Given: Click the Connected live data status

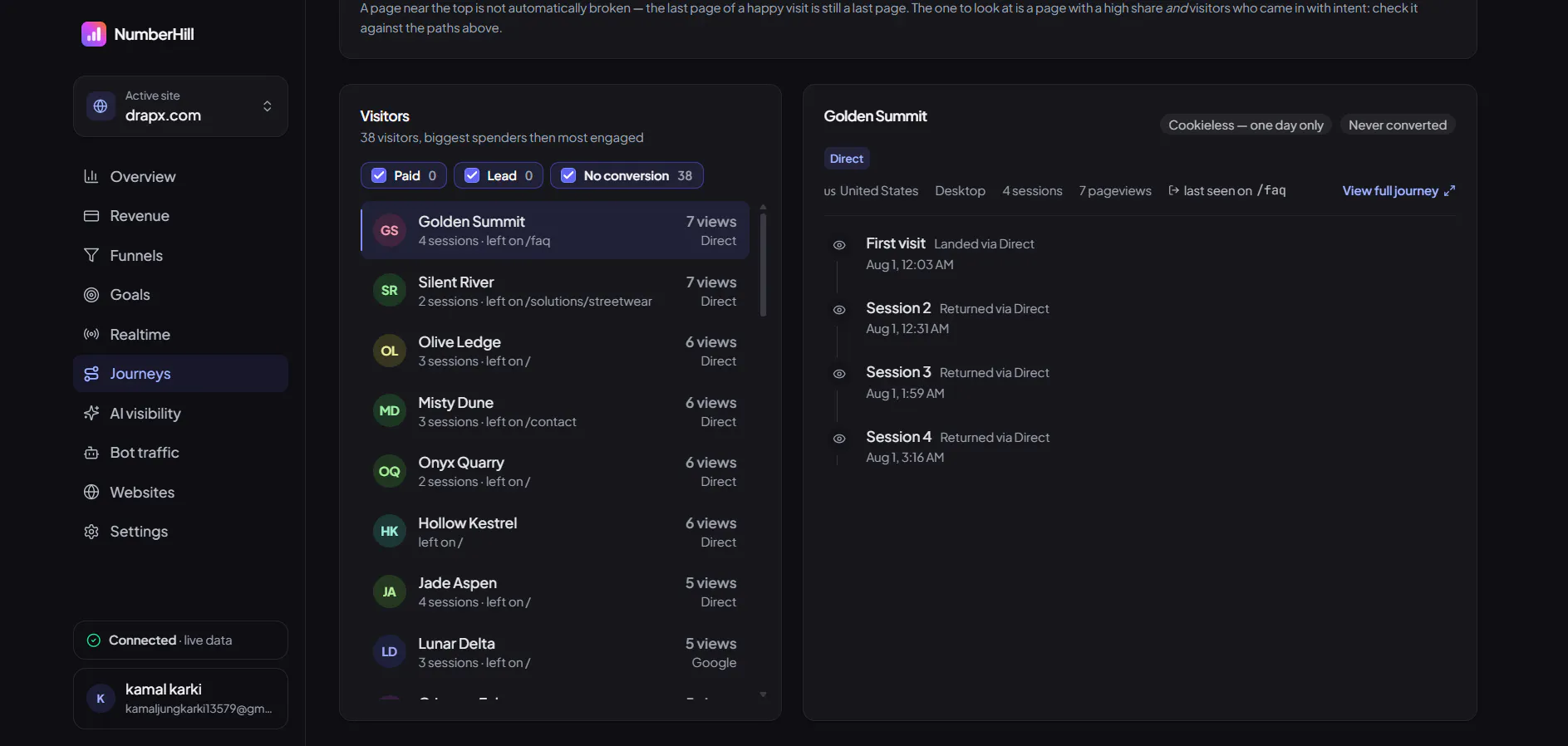Looking at the screenshot, I should point(180,640).
